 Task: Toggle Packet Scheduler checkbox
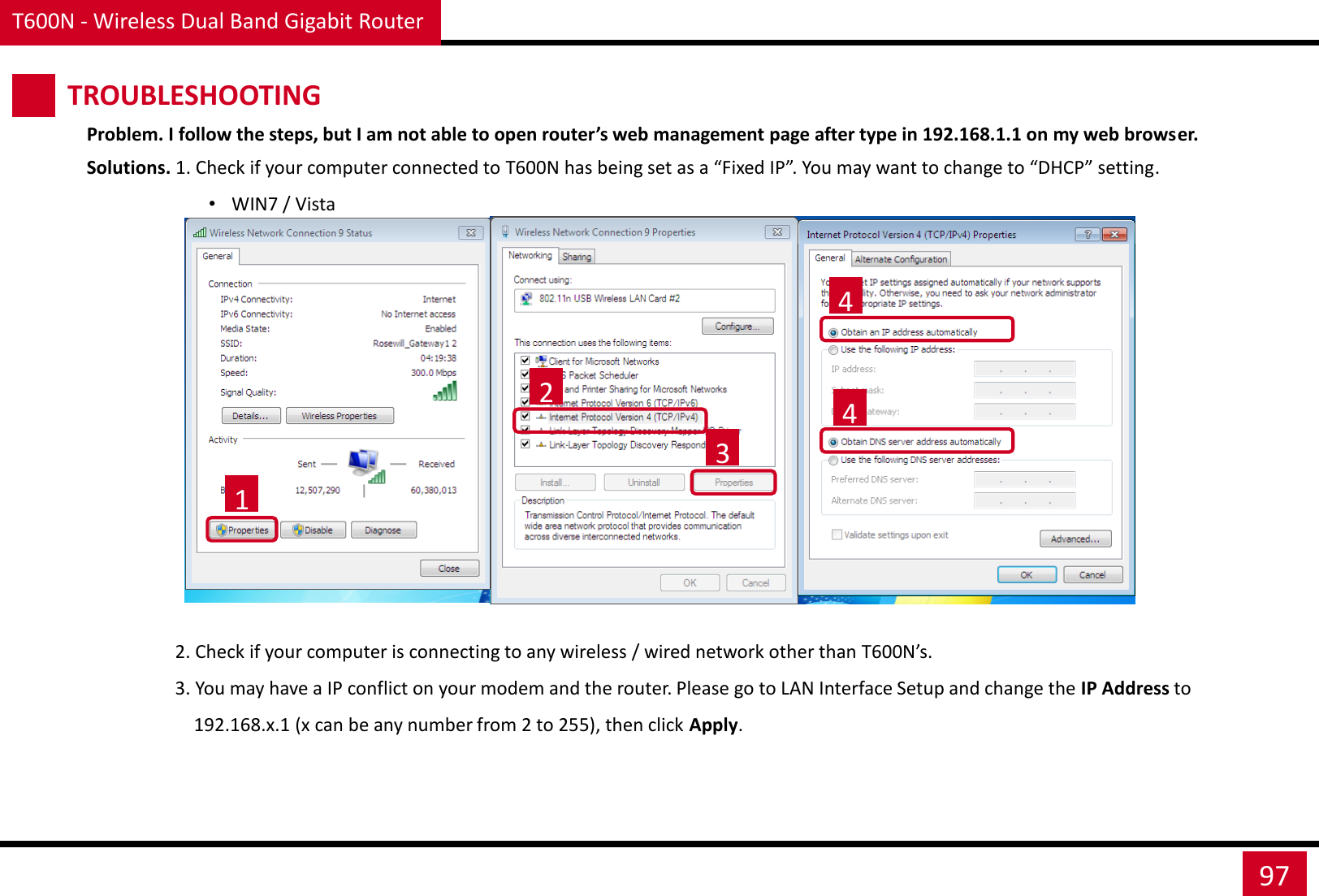click(525, 374)
